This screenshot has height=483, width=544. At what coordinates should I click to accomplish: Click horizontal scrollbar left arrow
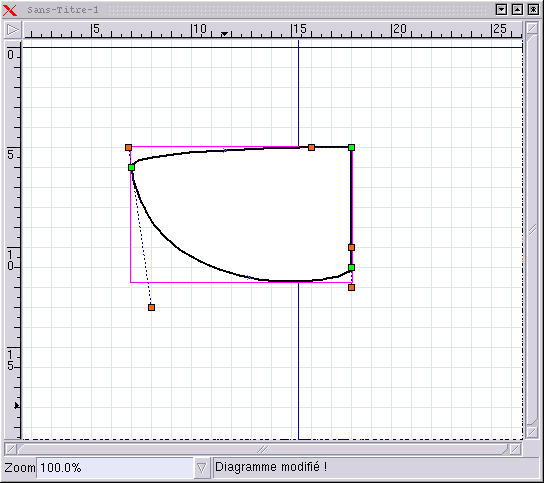(x=11, y=449)
